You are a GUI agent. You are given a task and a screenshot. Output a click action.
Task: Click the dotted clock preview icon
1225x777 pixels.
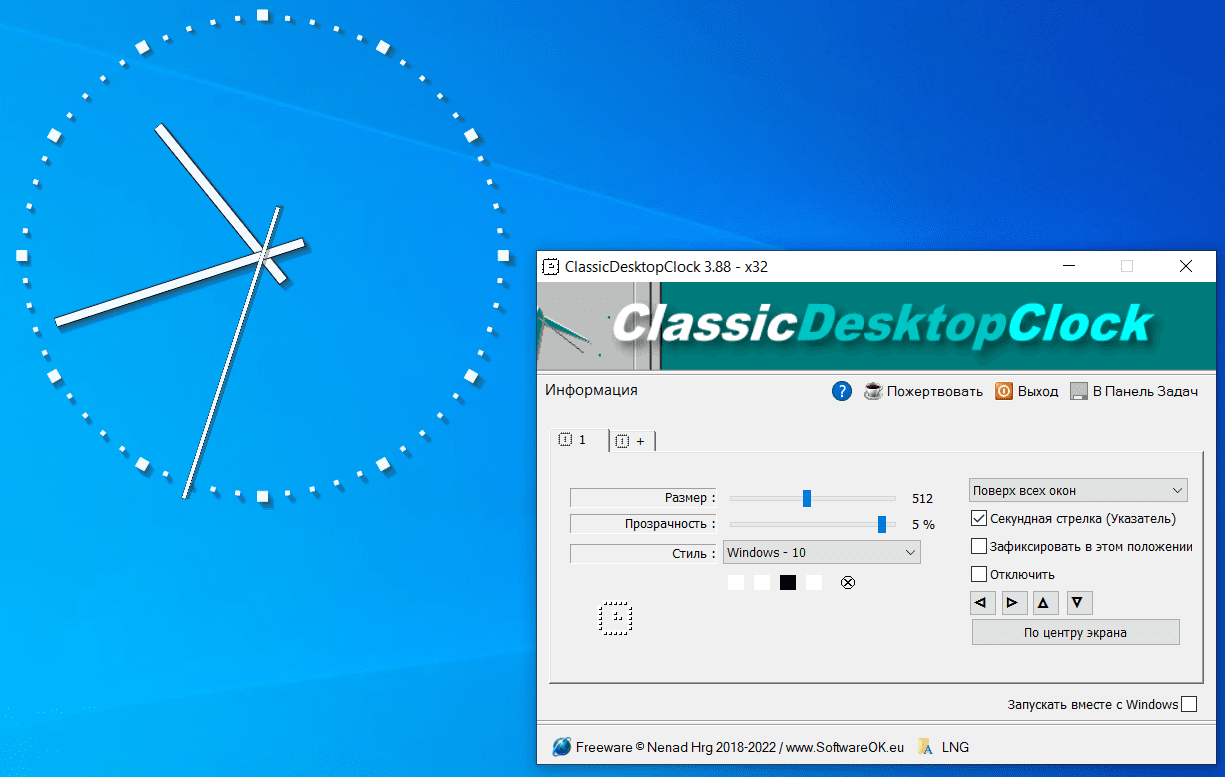[616, 618]
